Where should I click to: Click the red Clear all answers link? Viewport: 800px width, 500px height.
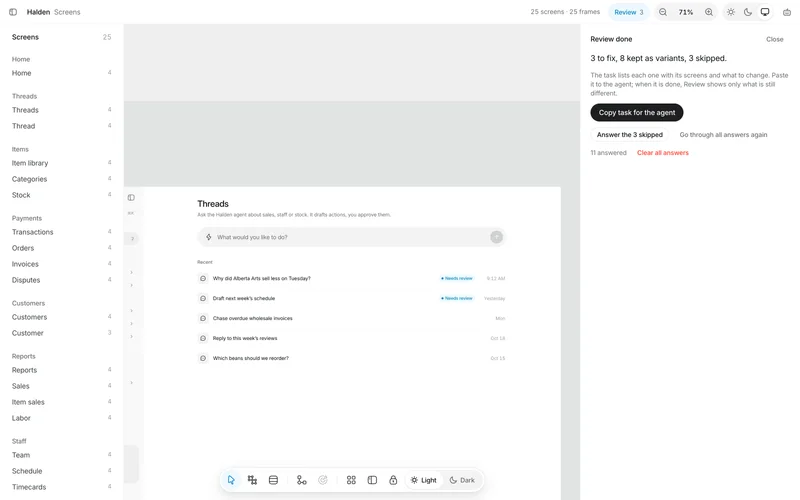[662, 153]
